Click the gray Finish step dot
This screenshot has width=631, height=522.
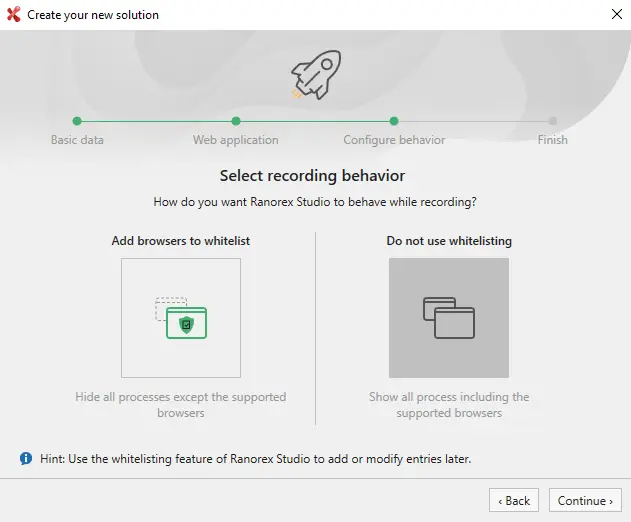[552, 121]
